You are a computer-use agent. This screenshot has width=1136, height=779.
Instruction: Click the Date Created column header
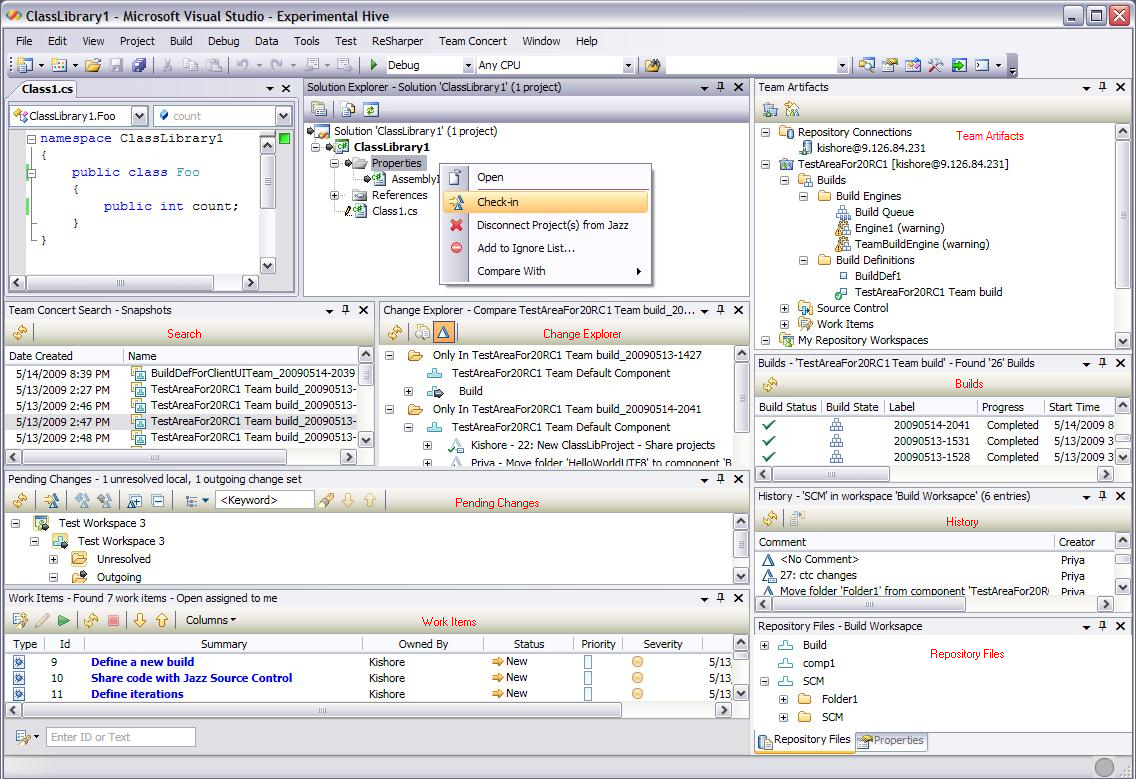64,356
